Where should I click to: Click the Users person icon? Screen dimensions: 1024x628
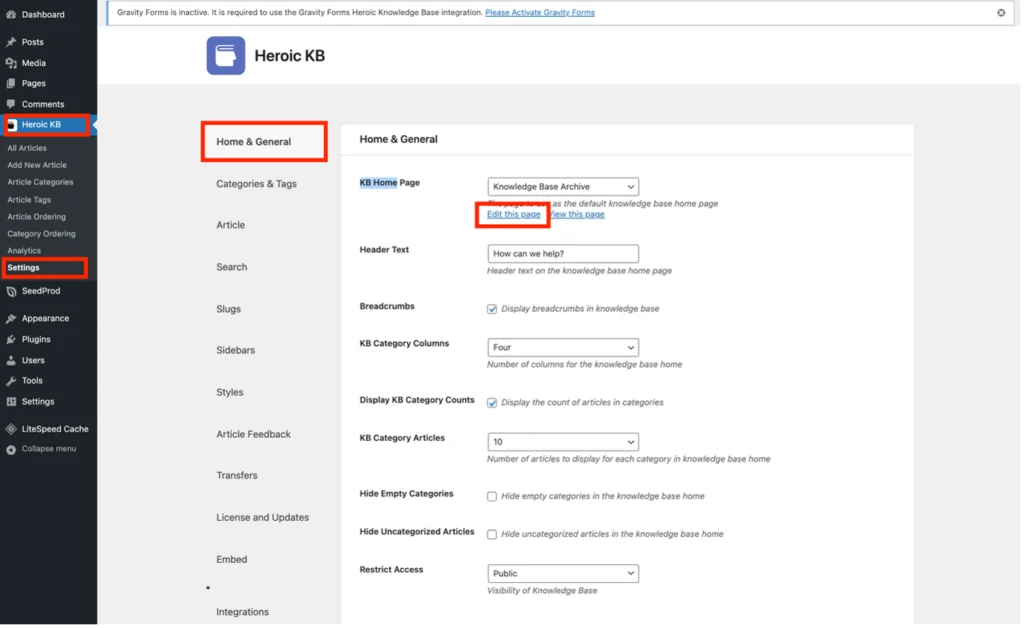point(11,361)
